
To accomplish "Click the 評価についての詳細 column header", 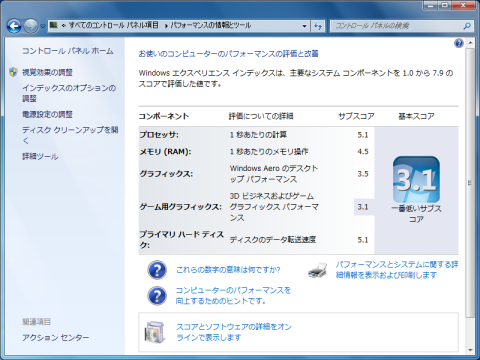I will point(261,116).
